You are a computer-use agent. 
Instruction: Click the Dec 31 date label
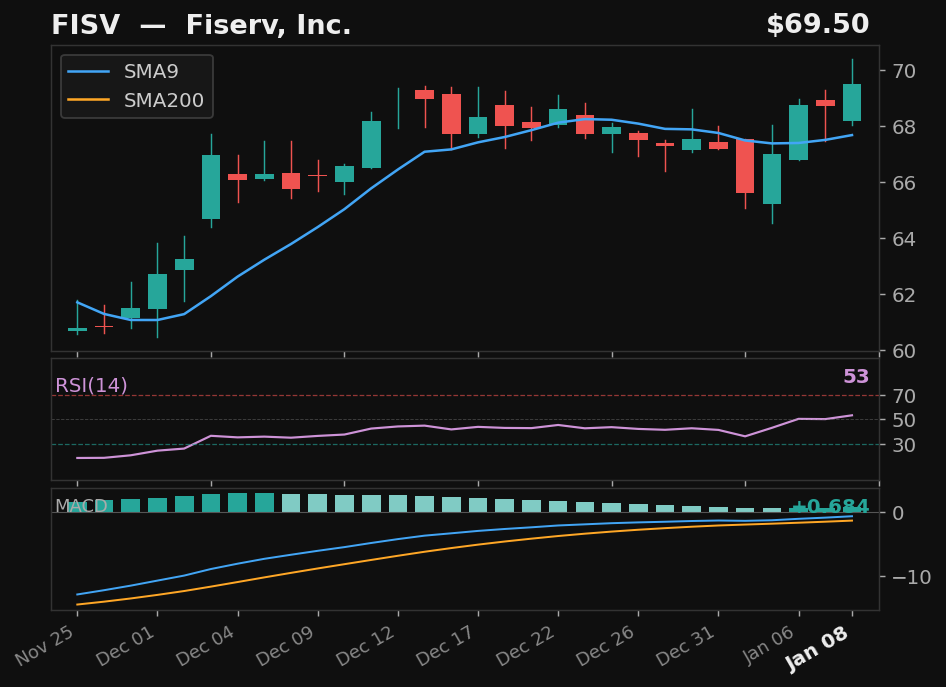point(687,645)
